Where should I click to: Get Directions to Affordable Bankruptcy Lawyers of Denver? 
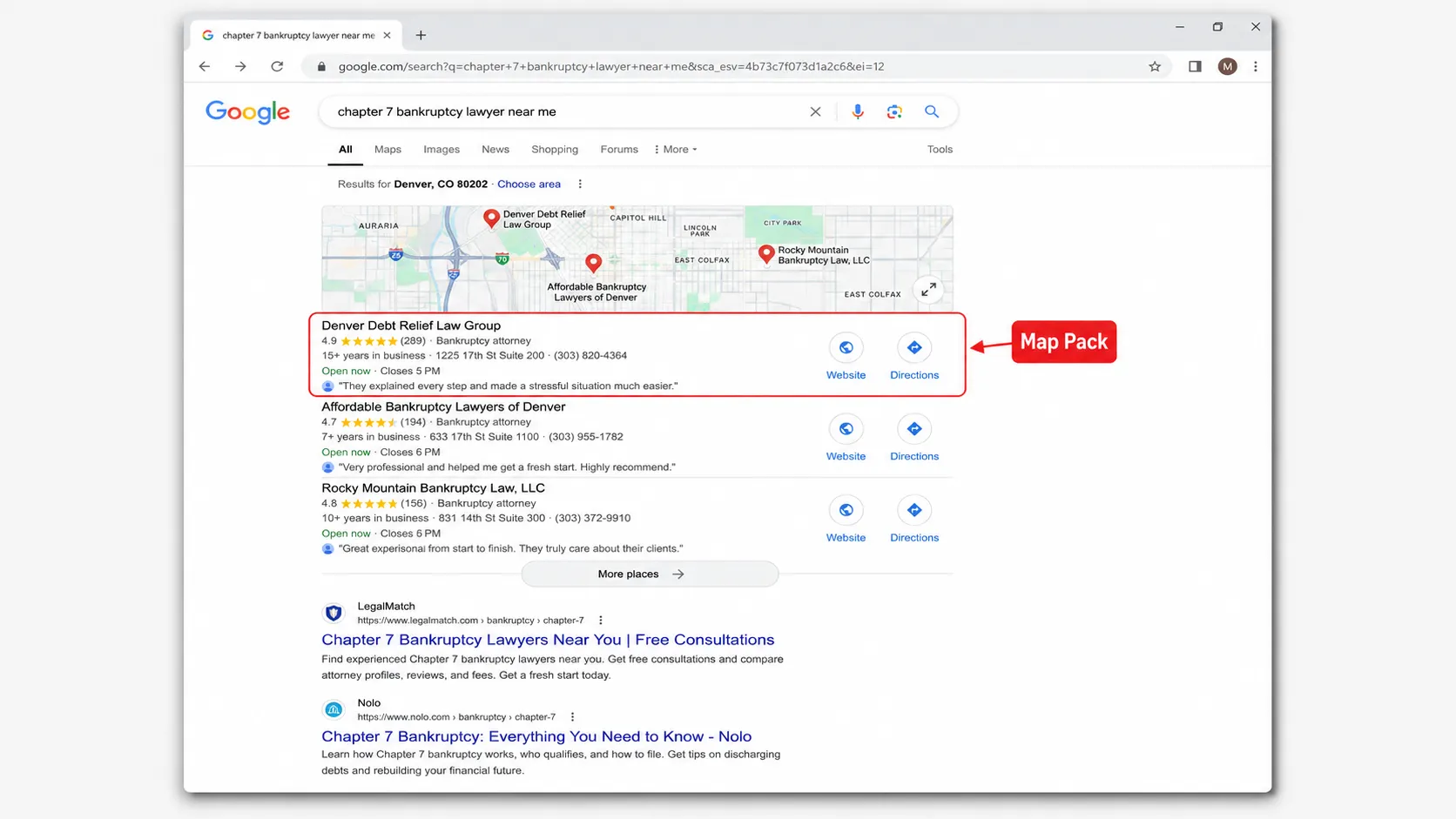913,439
